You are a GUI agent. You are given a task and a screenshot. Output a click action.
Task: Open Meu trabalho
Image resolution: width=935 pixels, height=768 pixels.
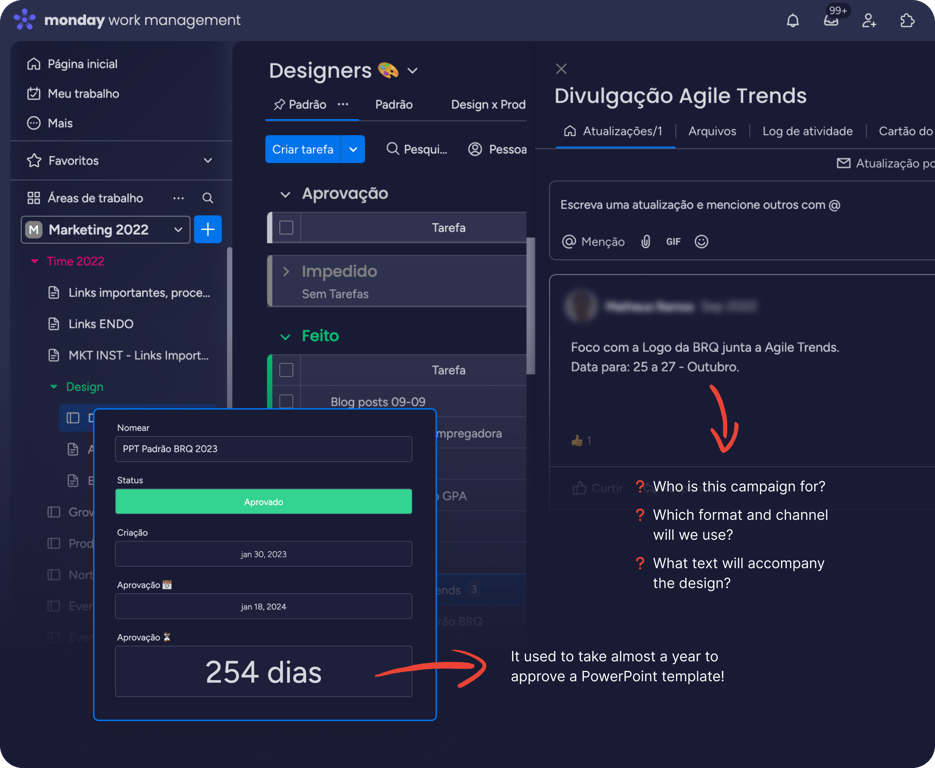[73, 94]
